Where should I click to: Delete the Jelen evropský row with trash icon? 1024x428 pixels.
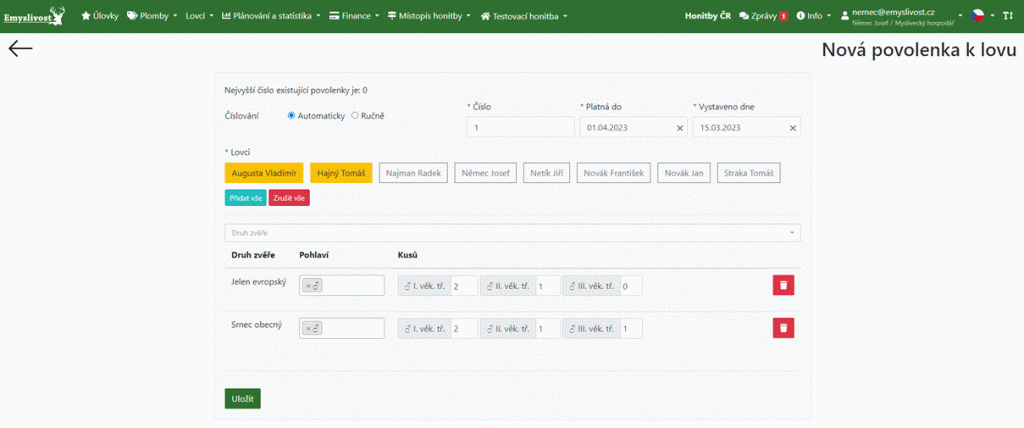tap(783, 286)
